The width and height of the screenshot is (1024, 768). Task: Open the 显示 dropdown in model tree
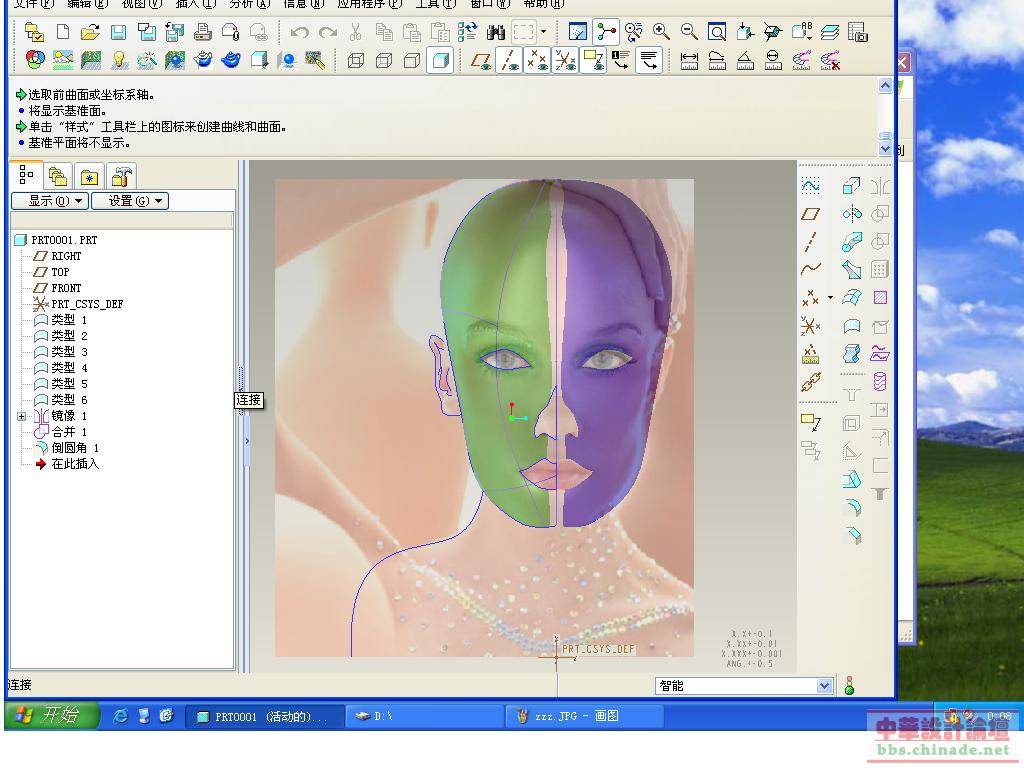49,201
